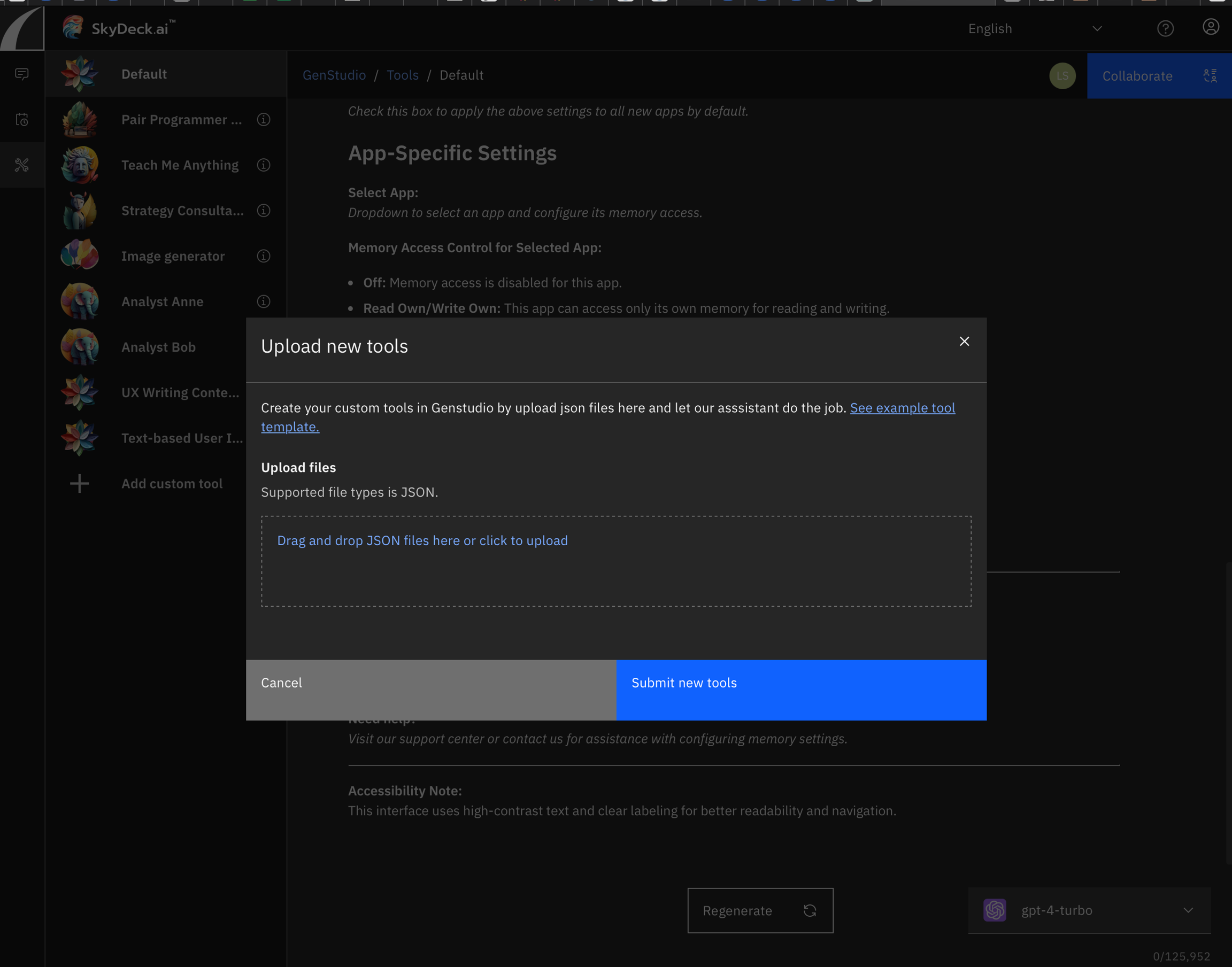This screenshot has height=967, width=1232.
Task: Click the 0/125,952 token counter
Action: pyautogui.click(x=1182, y=956)
